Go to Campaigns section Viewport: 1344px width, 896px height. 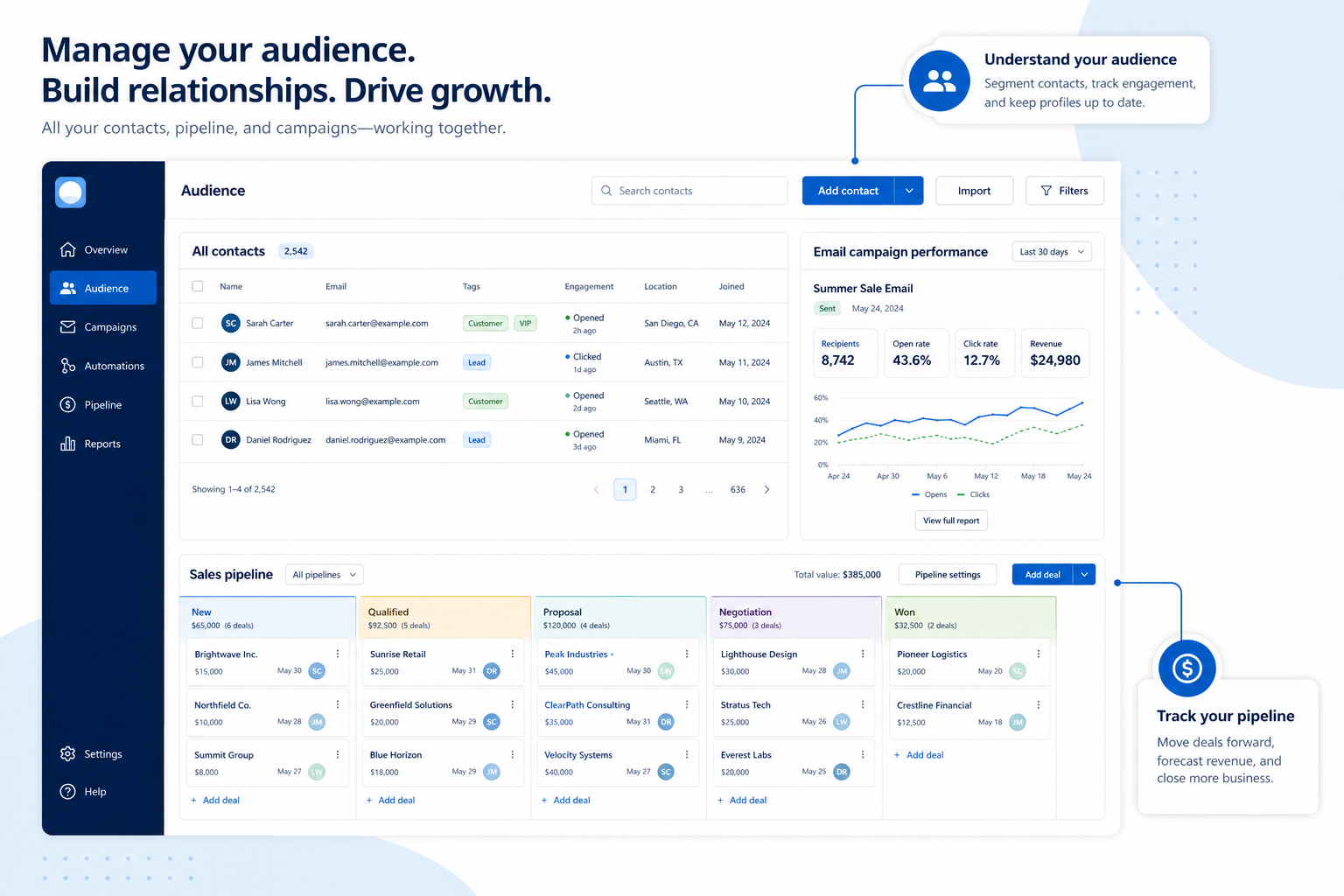click(103, 327)
